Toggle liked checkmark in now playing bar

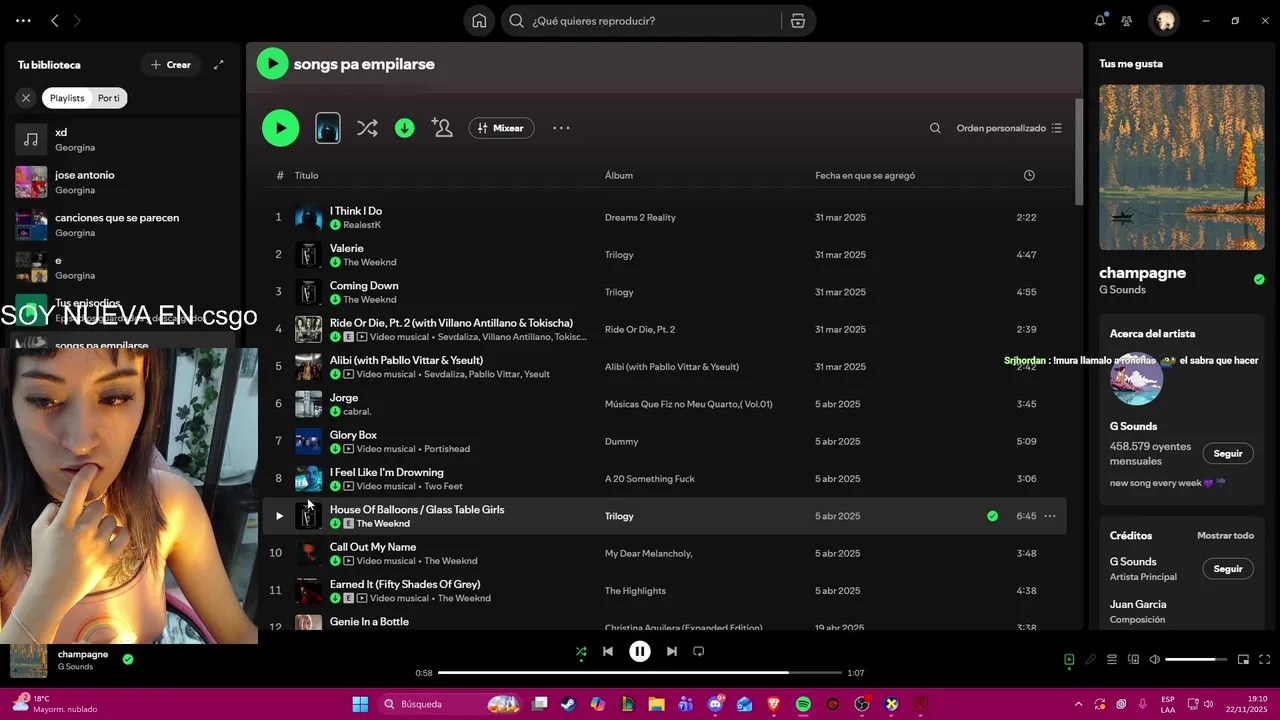tap(128, 659)
